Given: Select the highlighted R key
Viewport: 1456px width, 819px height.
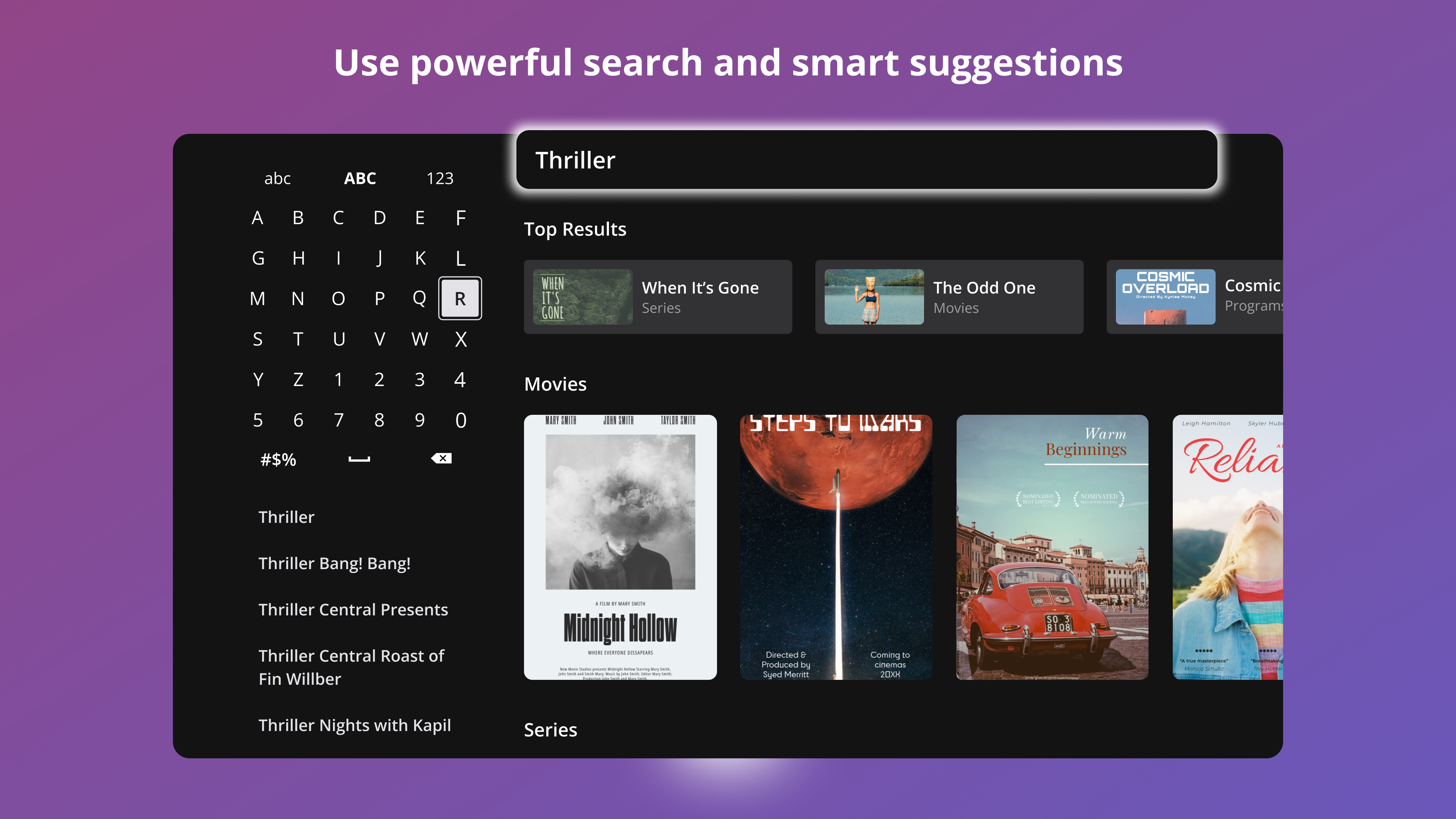Looking at the screenshot, I should click(460, 298).
